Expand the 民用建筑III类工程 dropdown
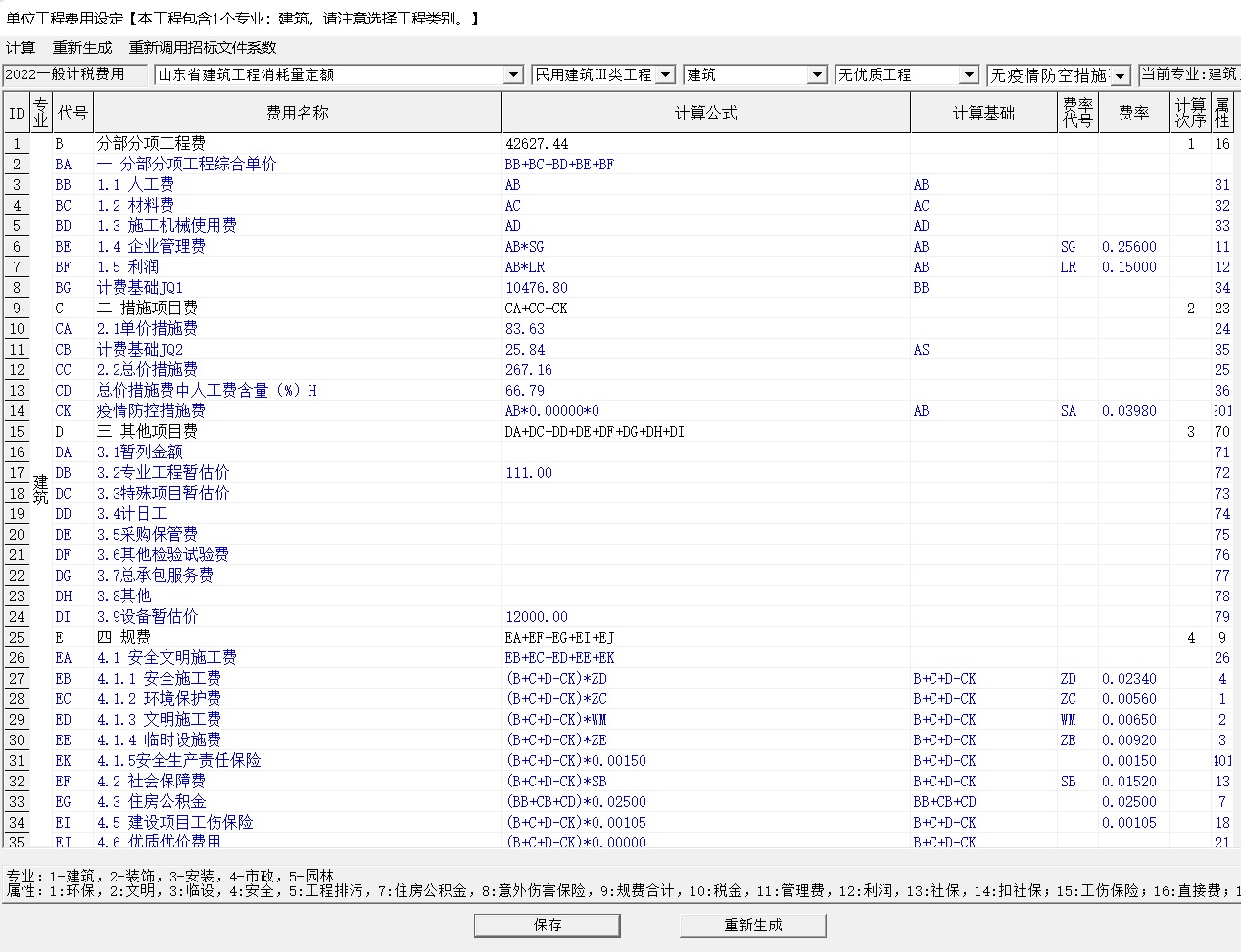 pos(666,74)
